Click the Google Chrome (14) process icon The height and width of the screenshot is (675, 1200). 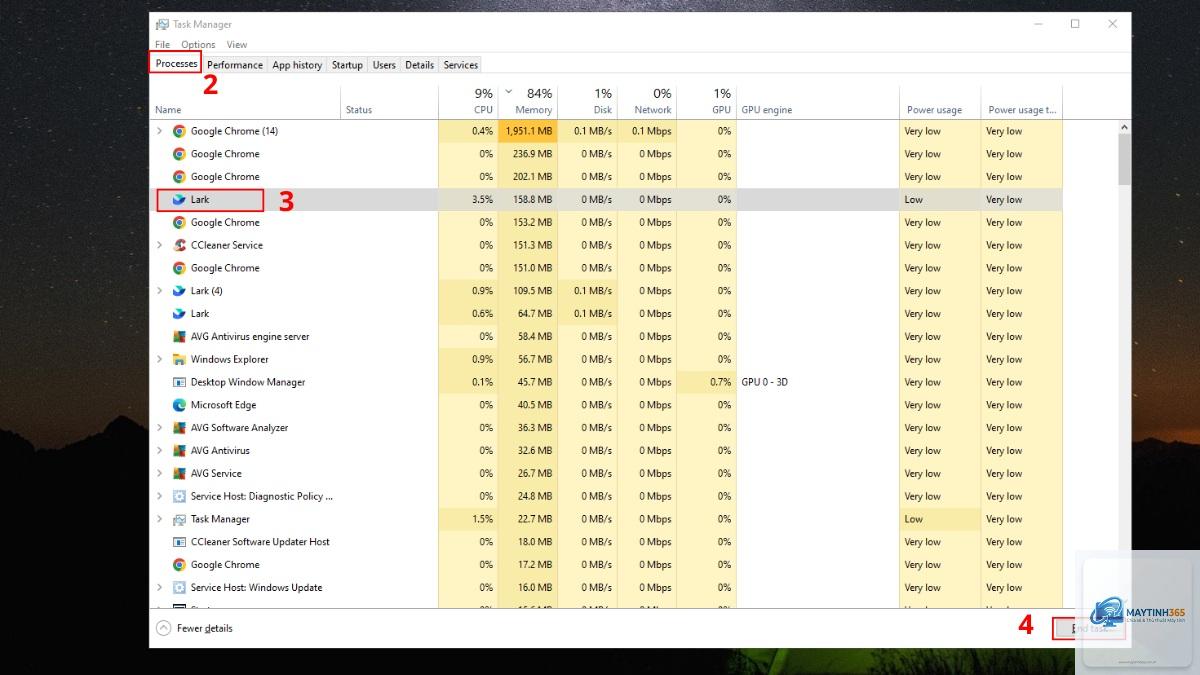point(179,131)
